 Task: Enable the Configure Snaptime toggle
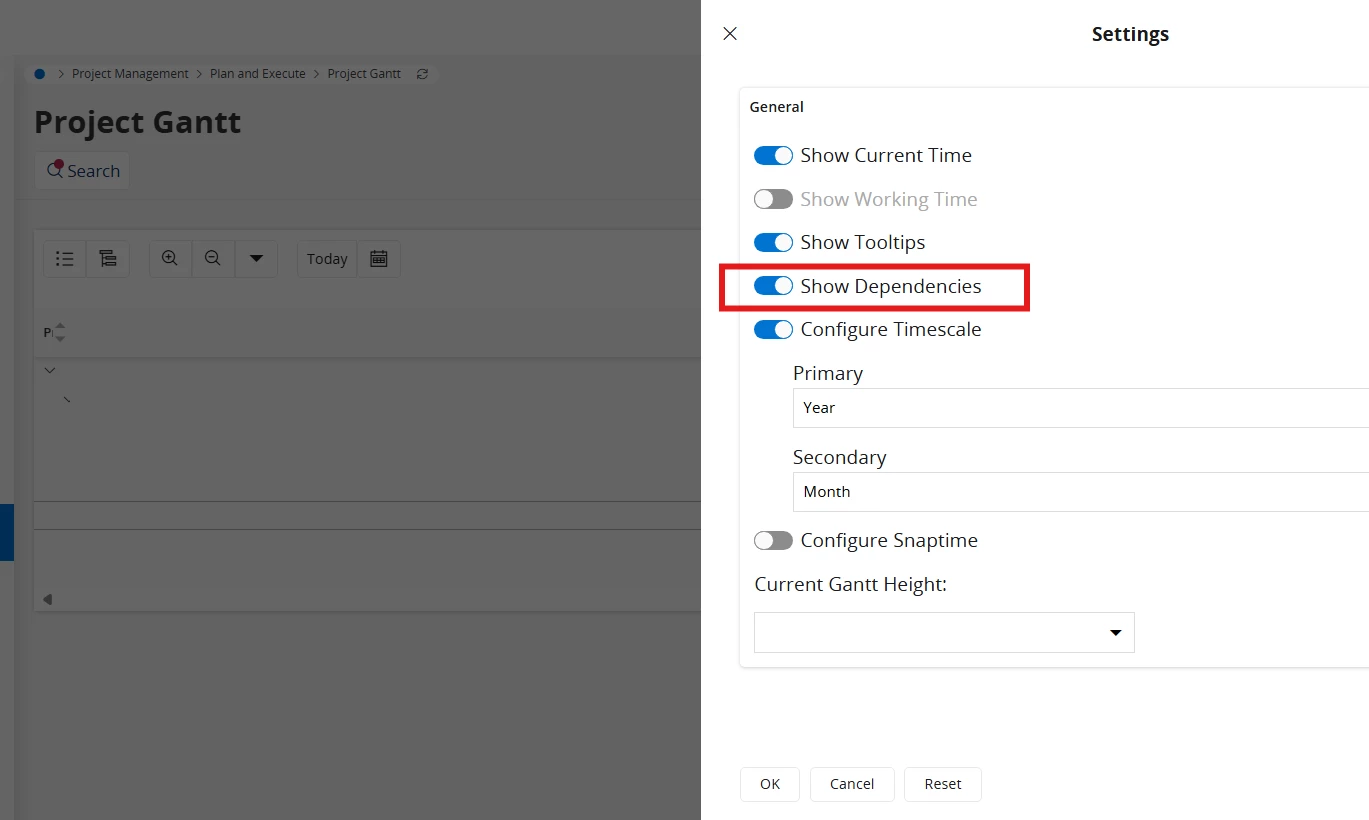(773, 541)
